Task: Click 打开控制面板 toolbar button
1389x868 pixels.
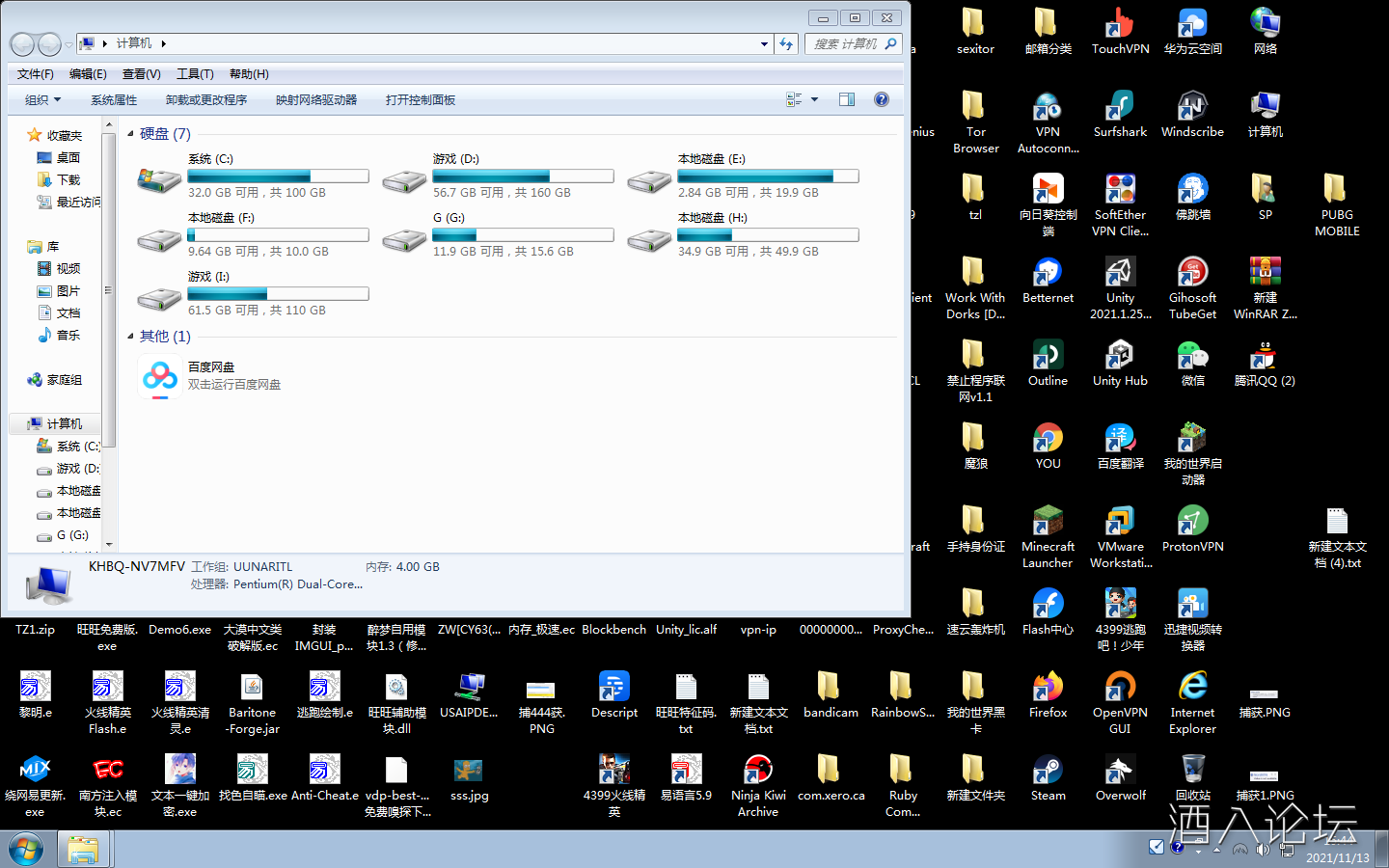Action: click(x=421, y=100)
